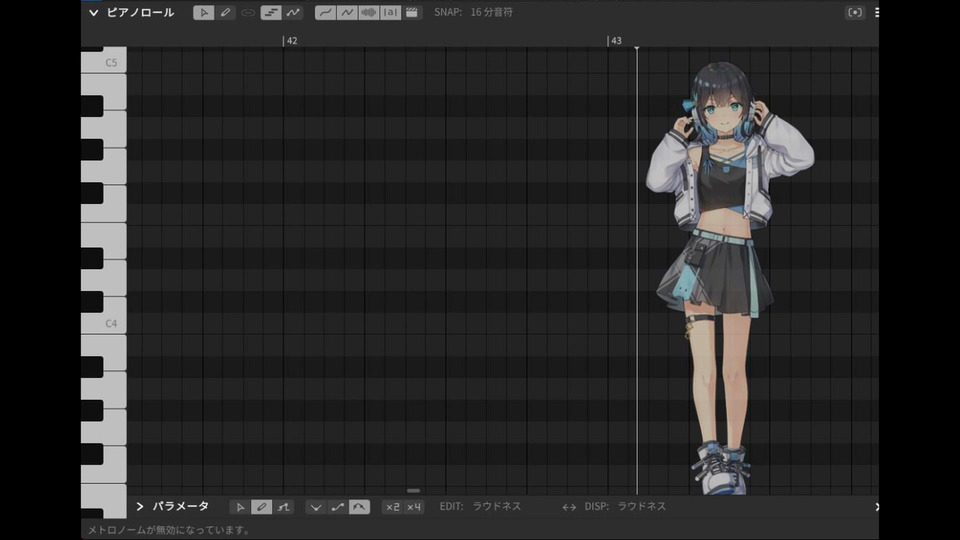960x540 pixels.
Task: Toggle pitch deviation curve display
Action: click(x=347, y=12)
